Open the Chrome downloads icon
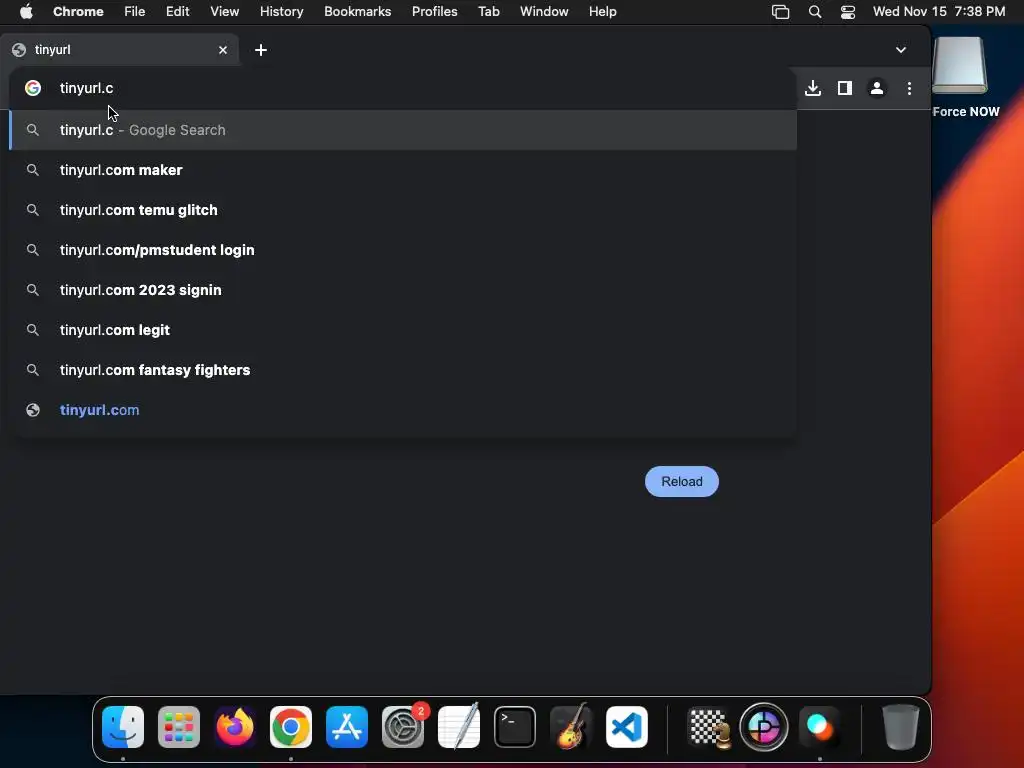This screenshot has height=768, width=1024. pyautogui.click(x=812, y=88)
